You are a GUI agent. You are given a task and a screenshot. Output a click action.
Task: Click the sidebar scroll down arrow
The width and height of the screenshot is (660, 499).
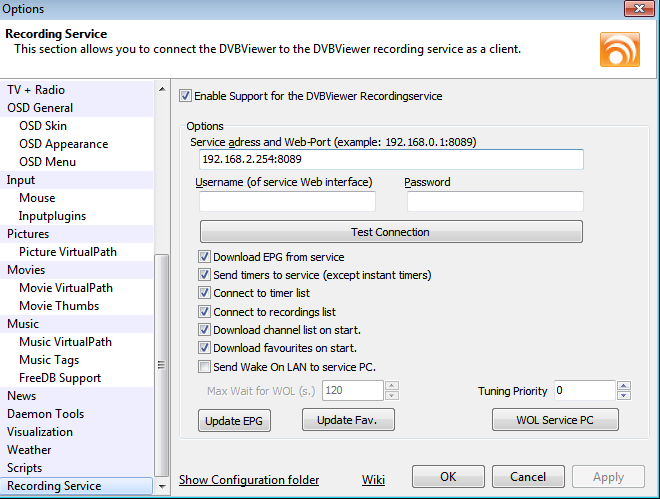tap(162, 486)
